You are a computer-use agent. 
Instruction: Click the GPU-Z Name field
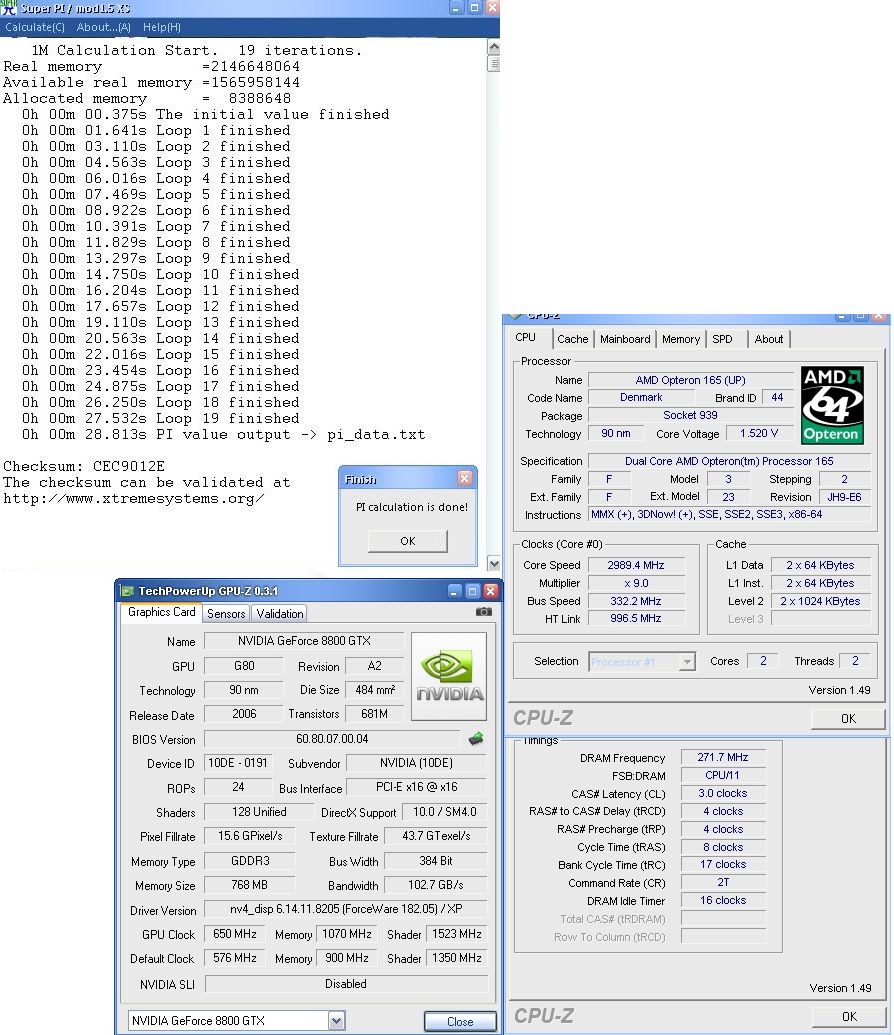304,641
